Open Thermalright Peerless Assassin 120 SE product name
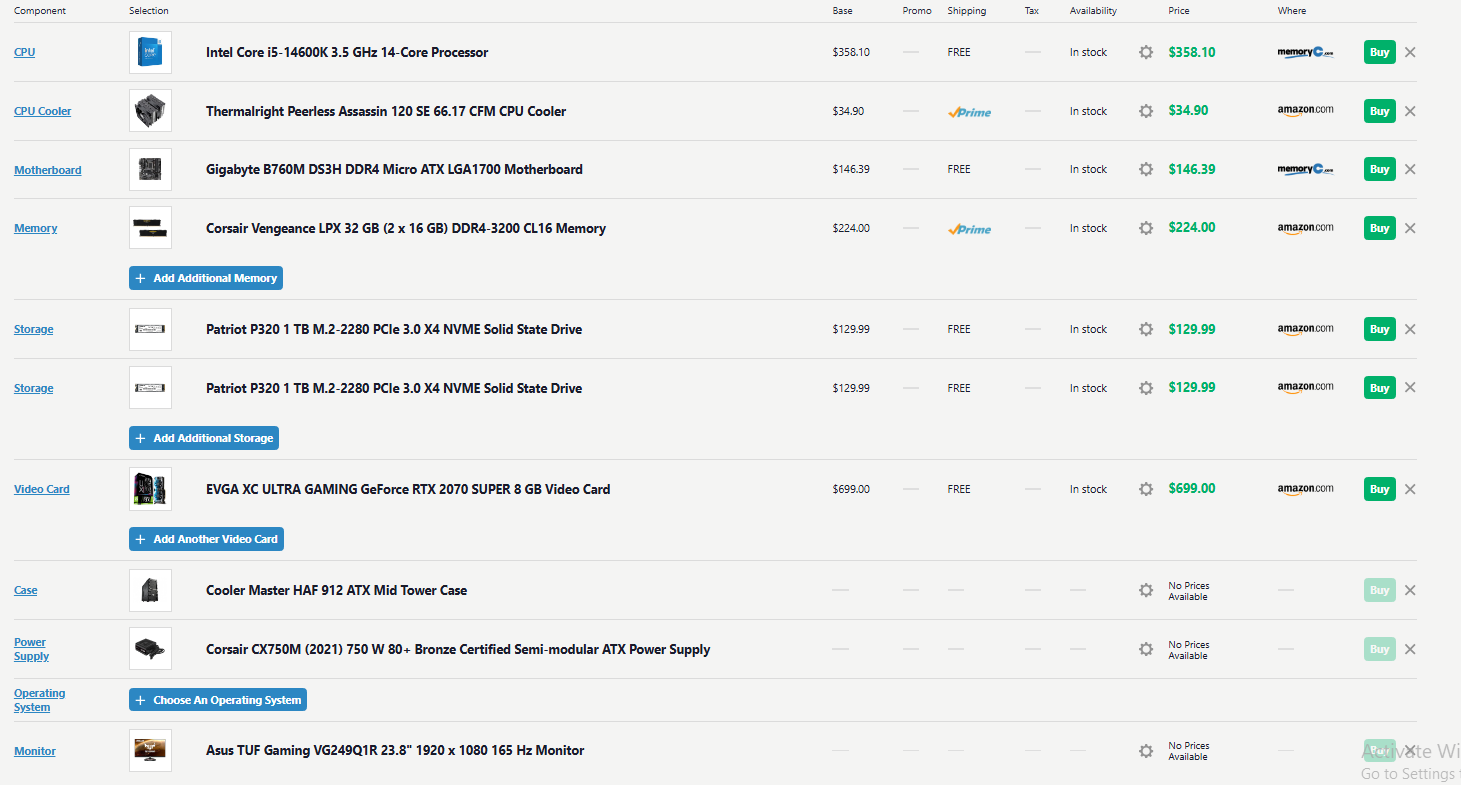Image resolution: width=1461 pixels, height=785 pixels. coord(386,111)
